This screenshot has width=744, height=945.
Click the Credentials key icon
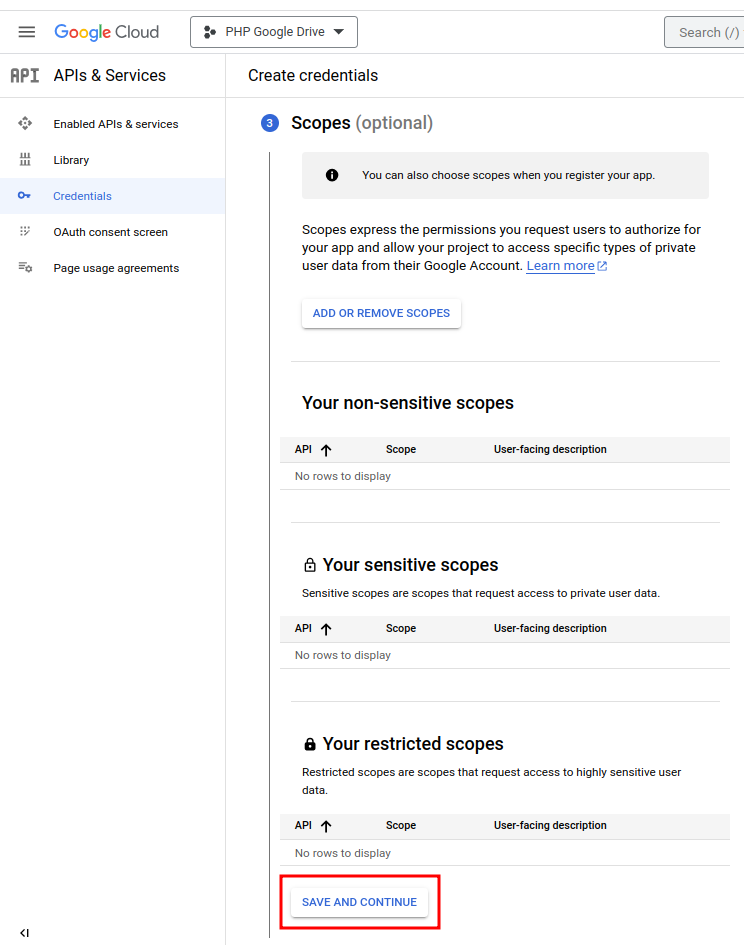tap(25, 196)
